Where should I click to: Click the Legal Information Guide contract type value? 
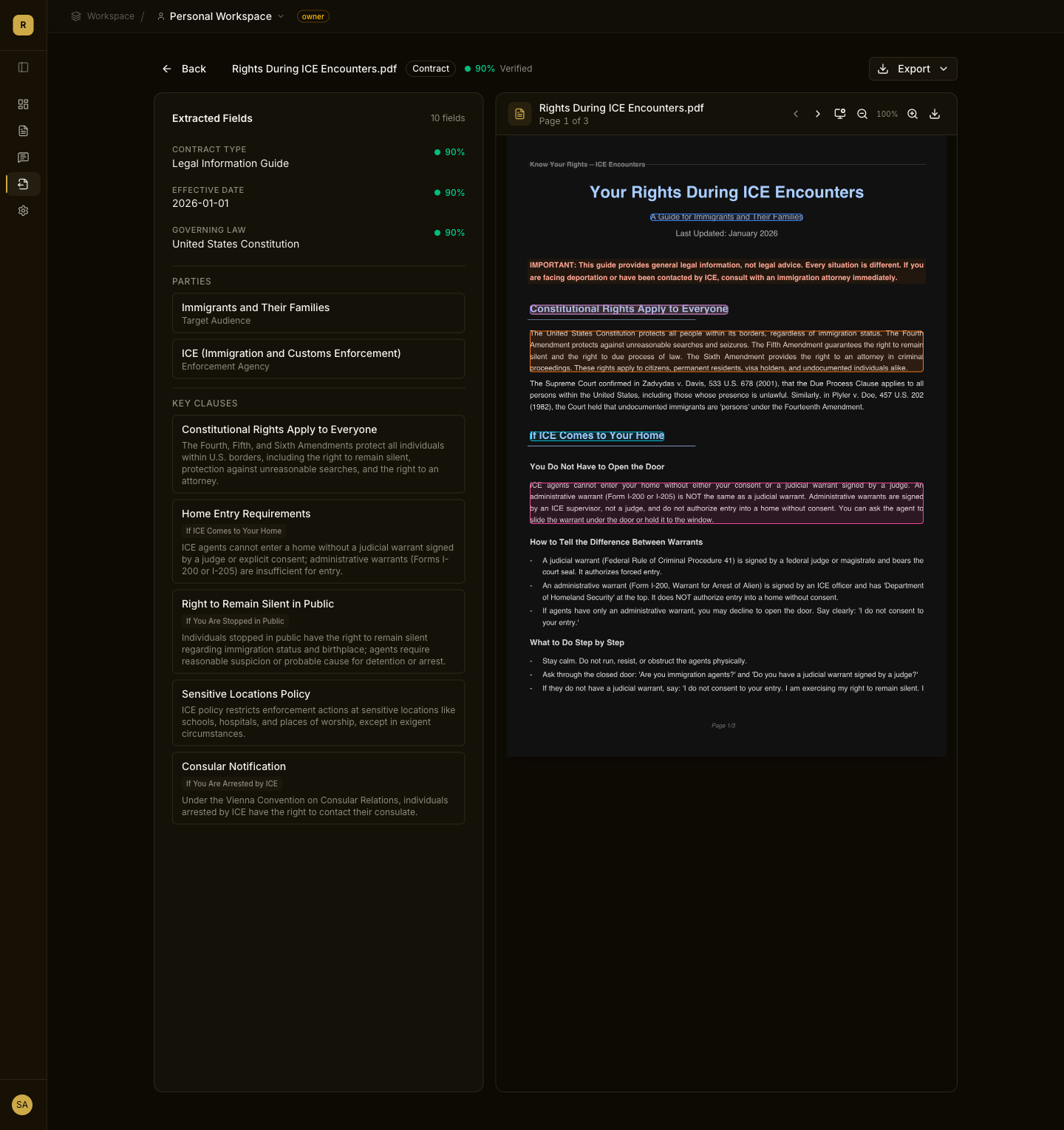tap(231, 163)
